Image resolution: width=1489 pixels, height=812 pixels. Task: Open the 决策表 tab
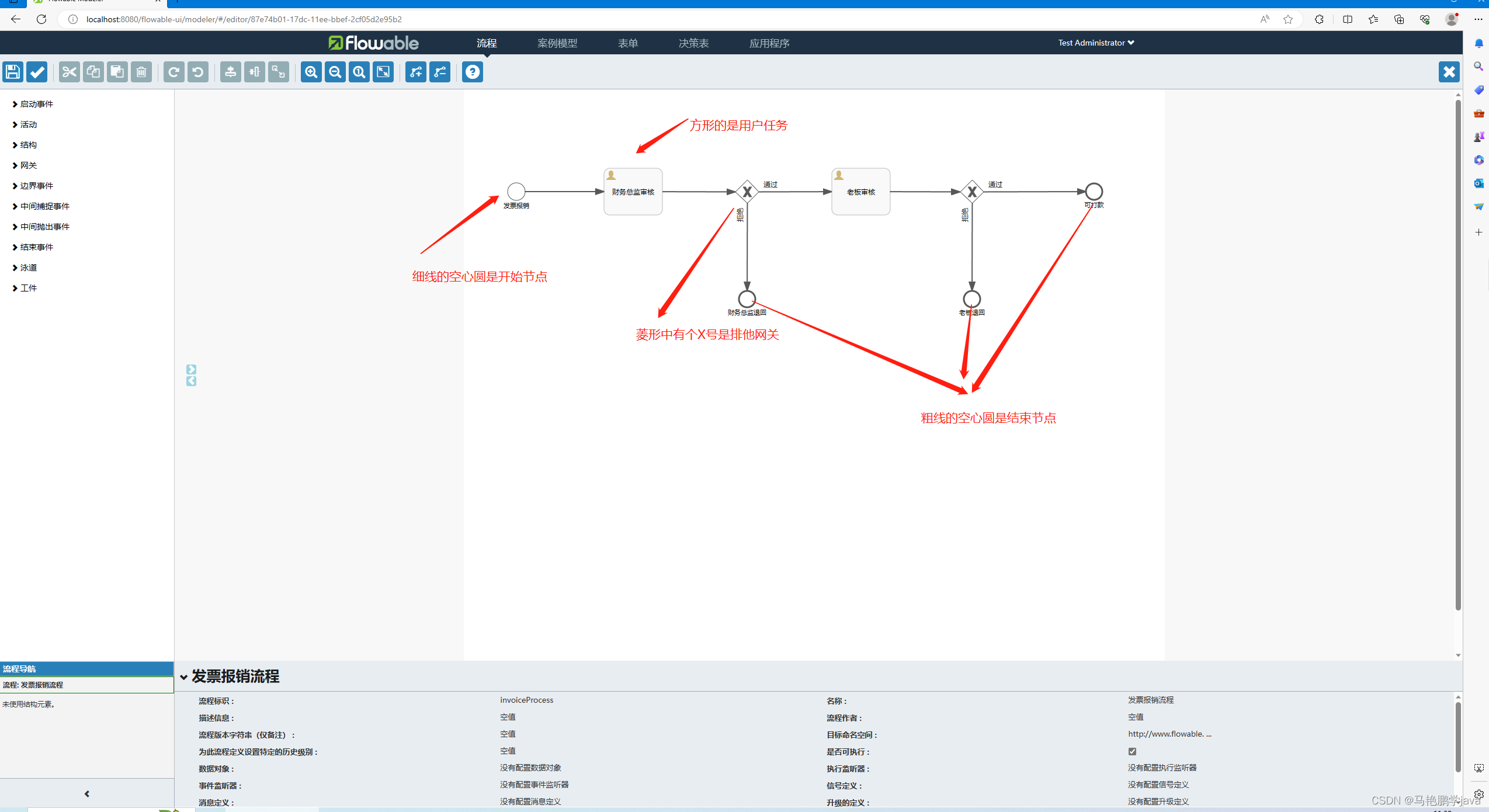[x=693, y=43]
